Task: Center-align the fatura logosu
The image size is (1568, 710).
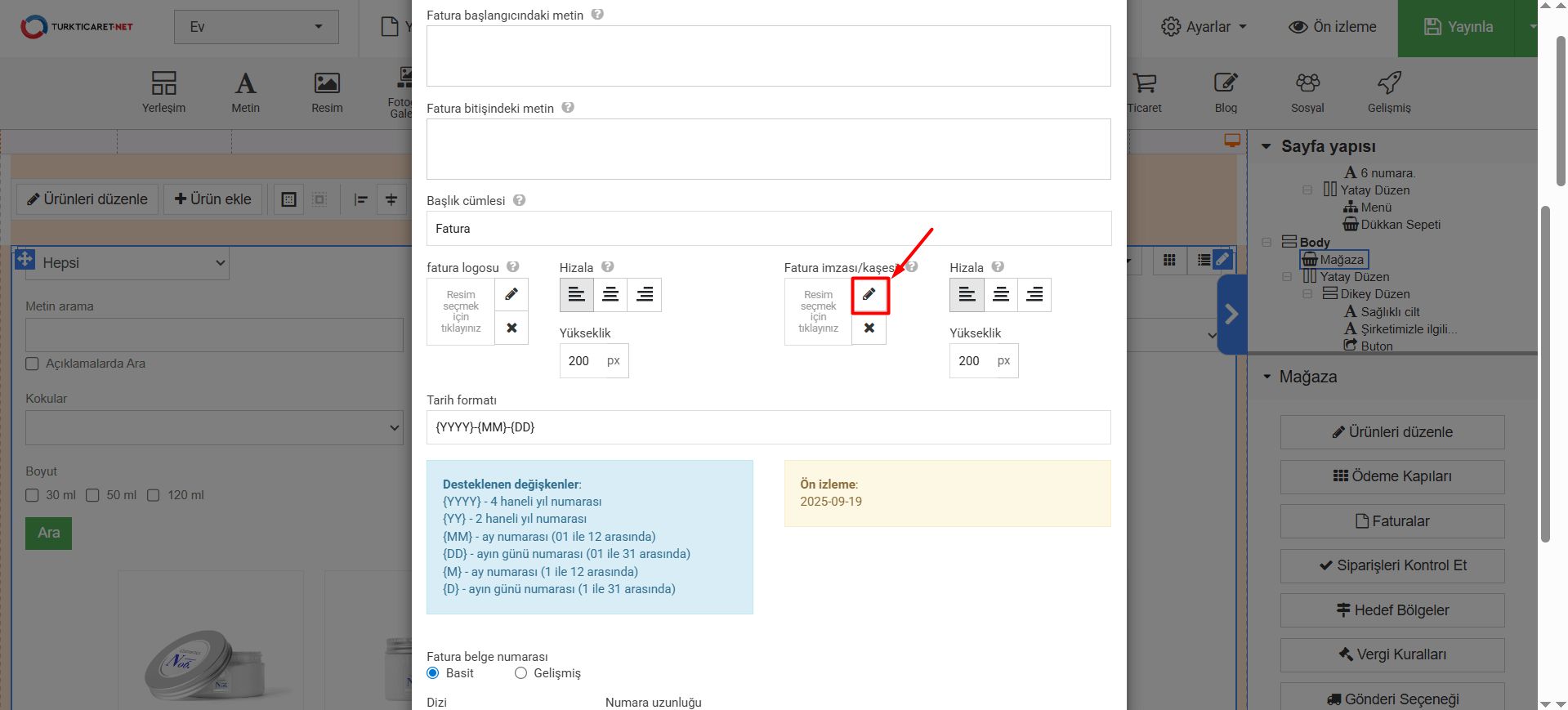Action: (610, 295)
